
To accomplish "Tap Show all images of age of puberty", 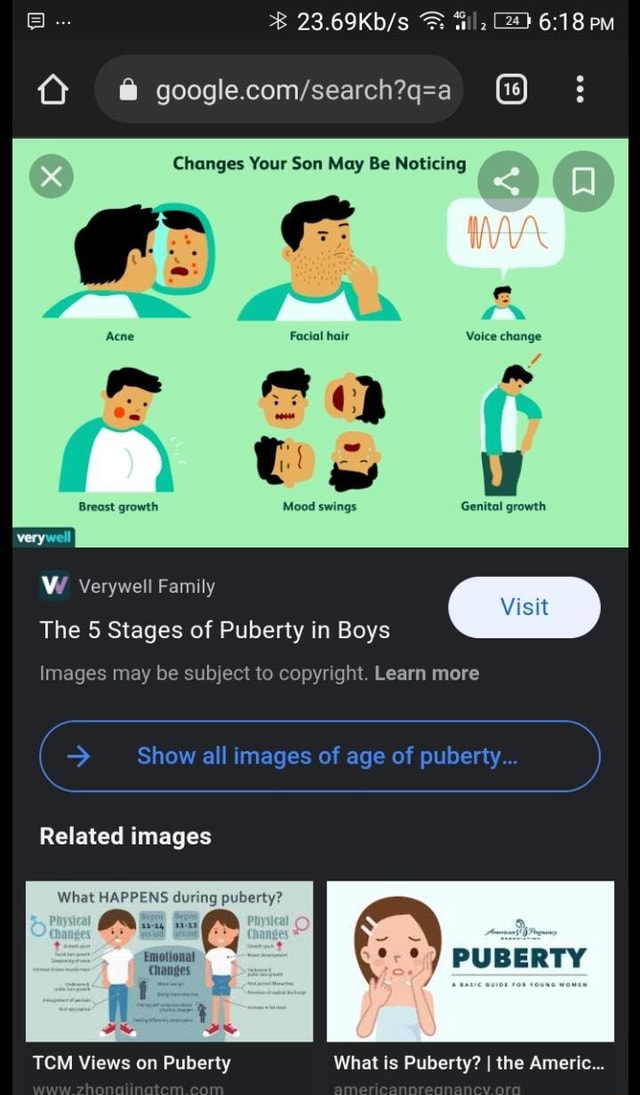I will [319, 756].
